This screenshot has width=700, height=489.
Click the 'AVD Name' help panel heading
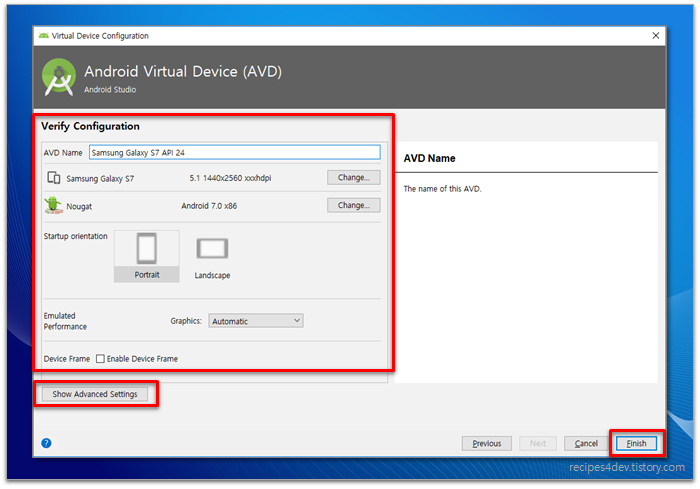[x=429, y=159]
